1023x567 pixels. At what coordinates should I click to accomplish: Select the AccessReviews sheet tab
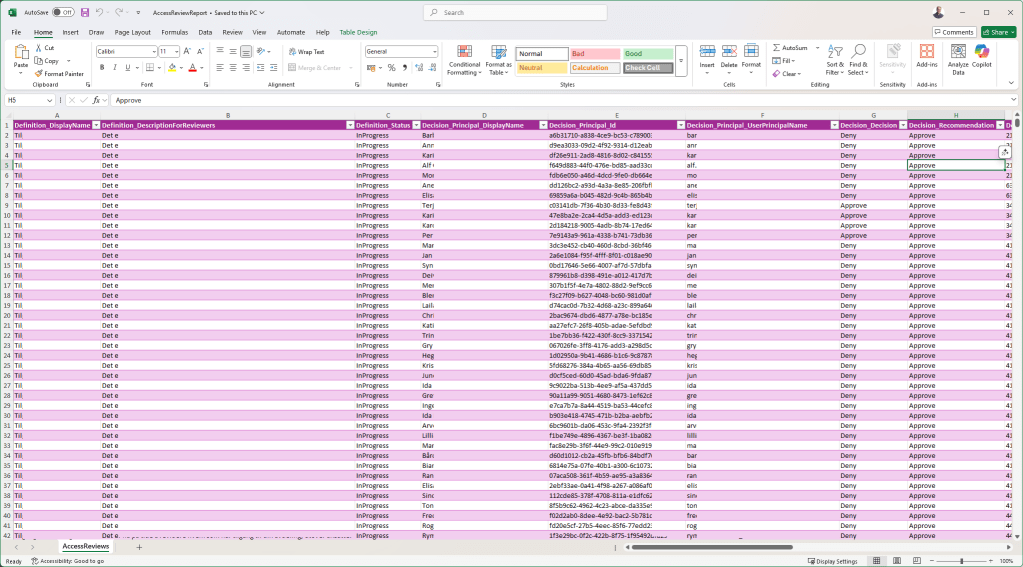tap(85, 547)
